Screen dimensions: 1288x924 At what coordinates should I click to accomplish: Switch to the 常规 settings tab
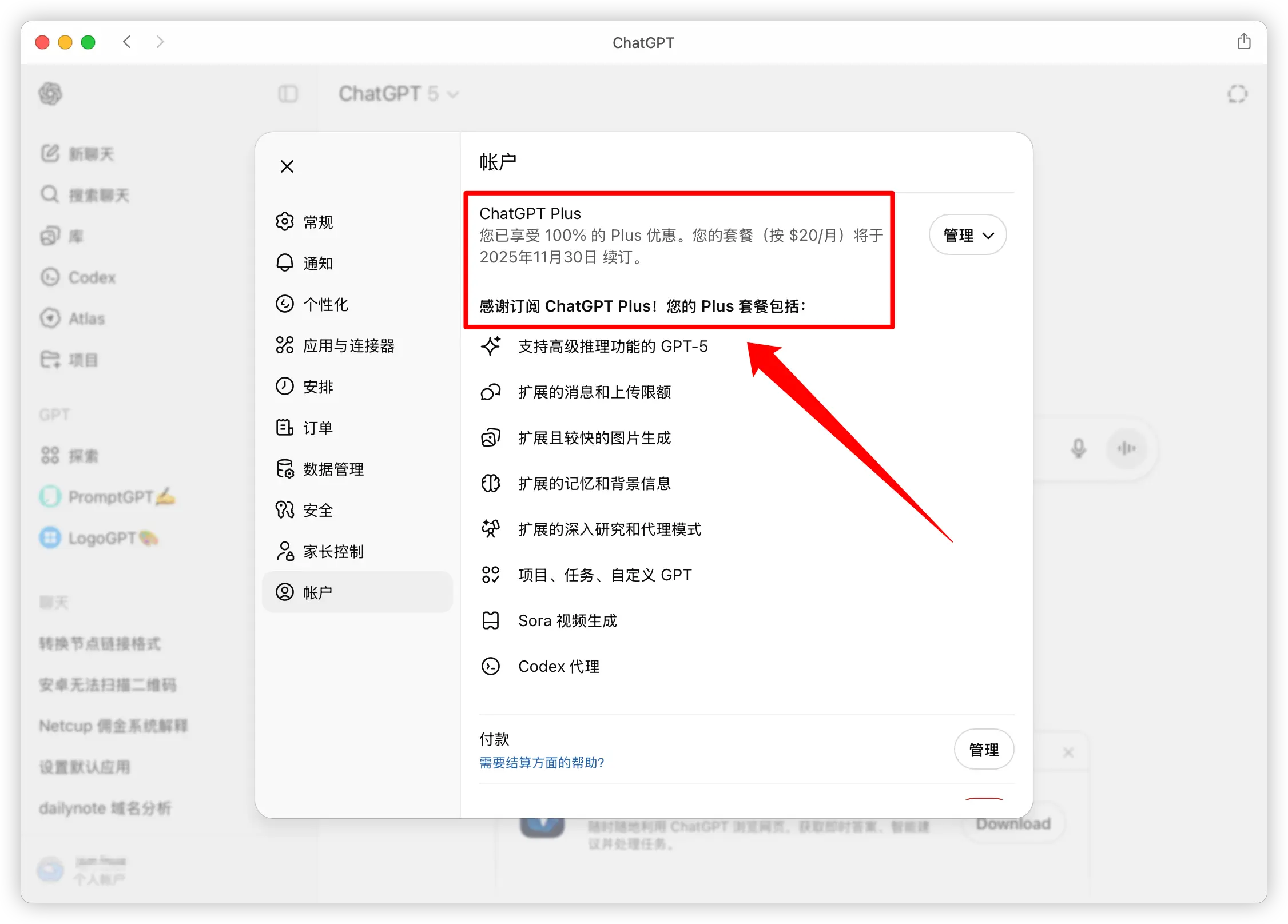317,222
